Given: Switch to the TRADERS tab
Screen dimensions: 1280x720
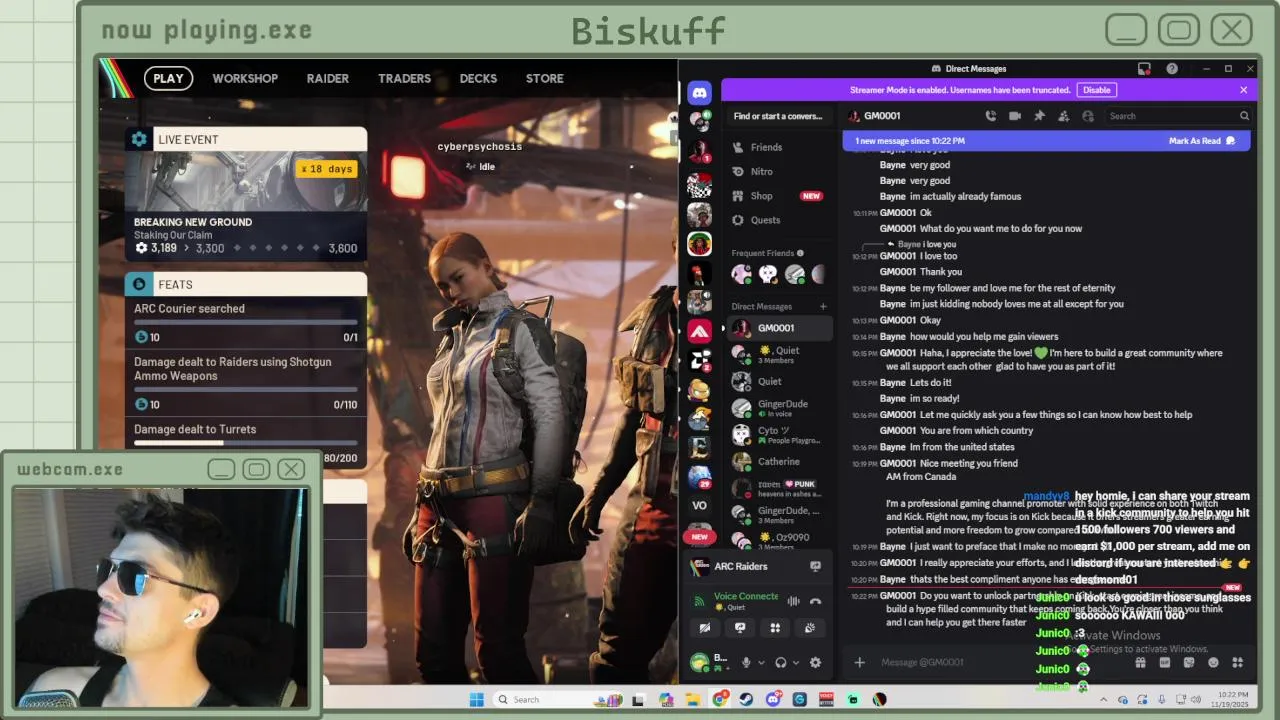Looking at the screenshot, I should click(404, 78).
